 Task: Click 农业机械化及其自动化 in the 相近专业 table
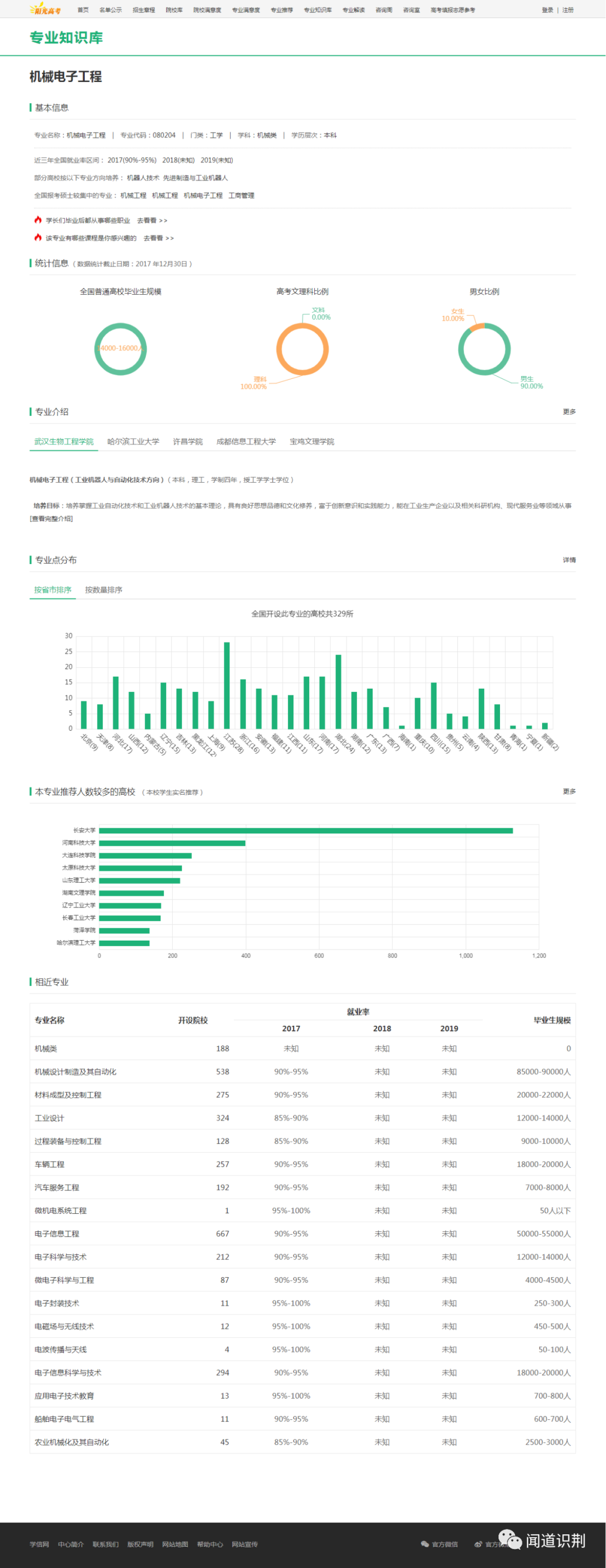pyautogui.click(x=72, y=1441)
